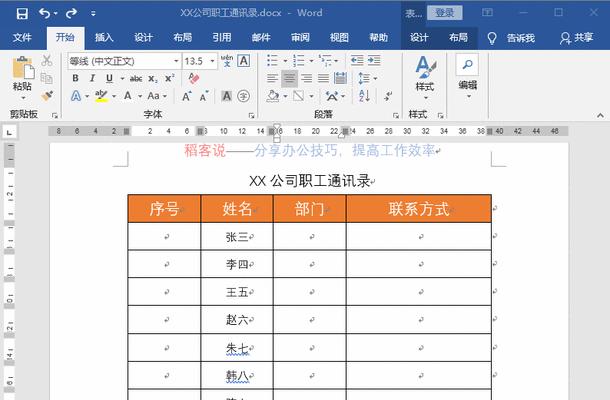Toggle show/hide paragraph marks
610x400 pixels.
pyautogui.click(x=388, y=96)
